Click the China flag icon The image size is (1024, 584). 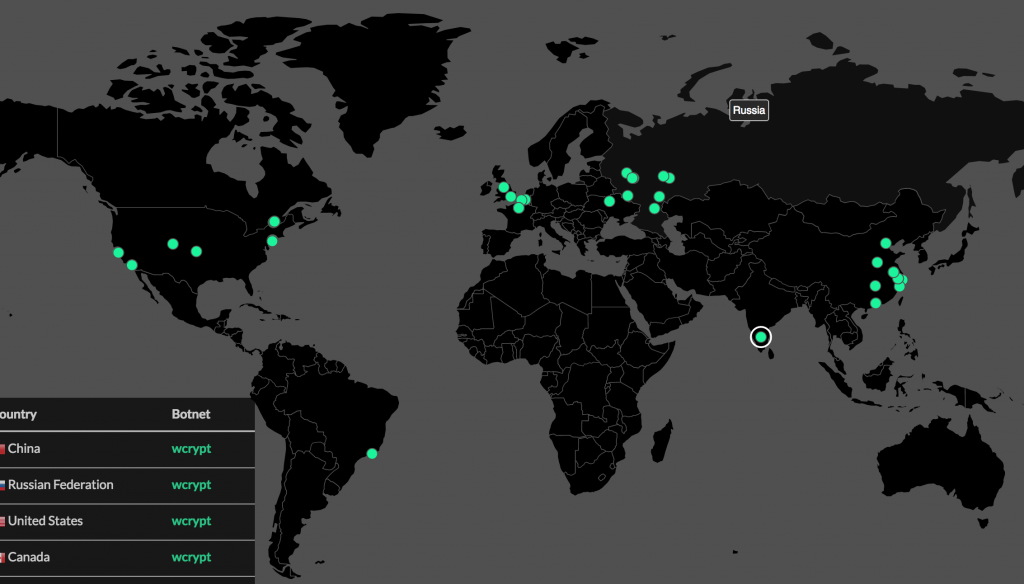coord(3,449)
